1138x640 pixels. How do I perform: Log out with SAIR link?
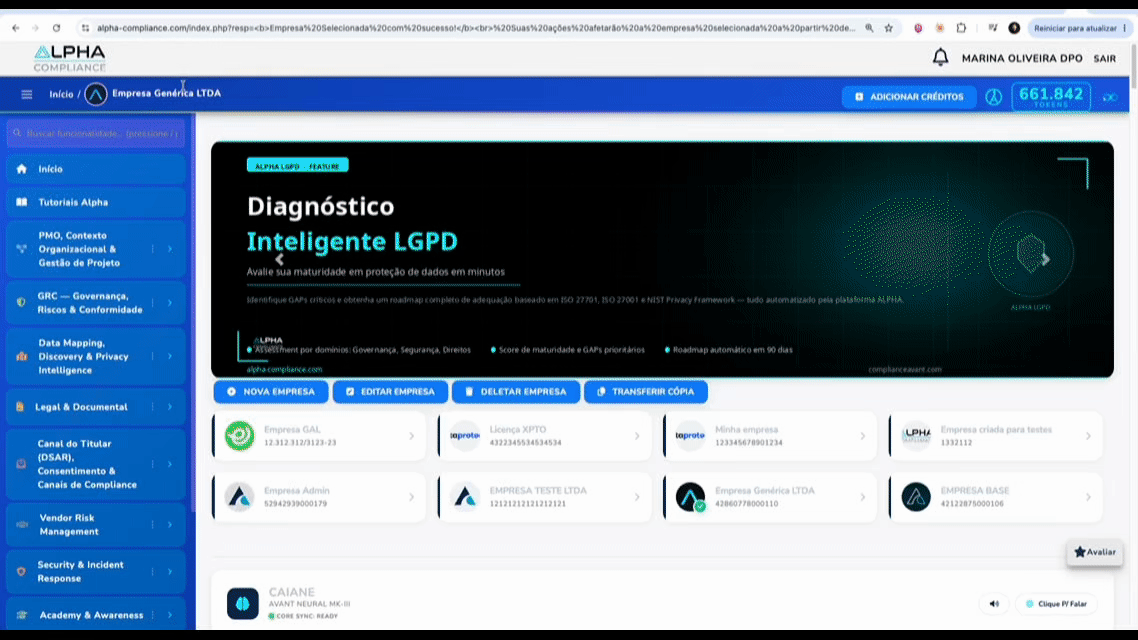[1105, 58]
